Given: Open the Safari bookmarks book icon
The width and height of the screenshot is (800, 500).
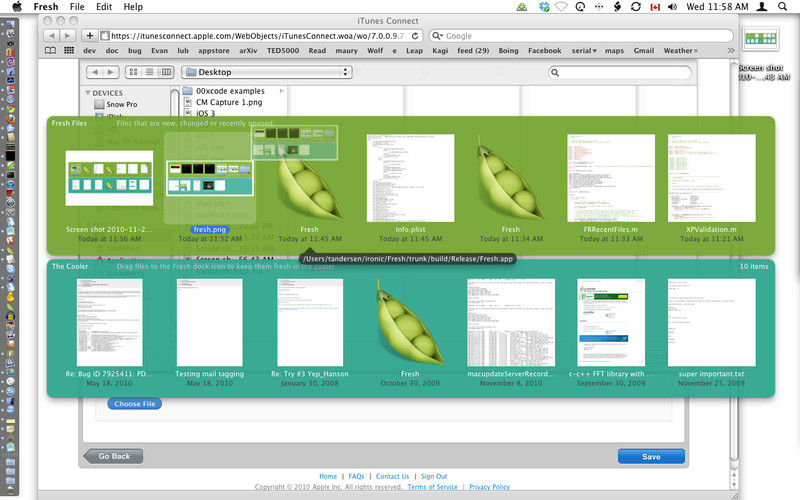Looking at the screenshot, I should click(49, 50).
